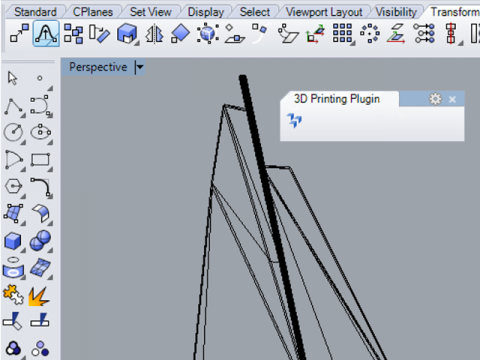Select the Group objects tool

pyautogui.click(x=13, y=349)
